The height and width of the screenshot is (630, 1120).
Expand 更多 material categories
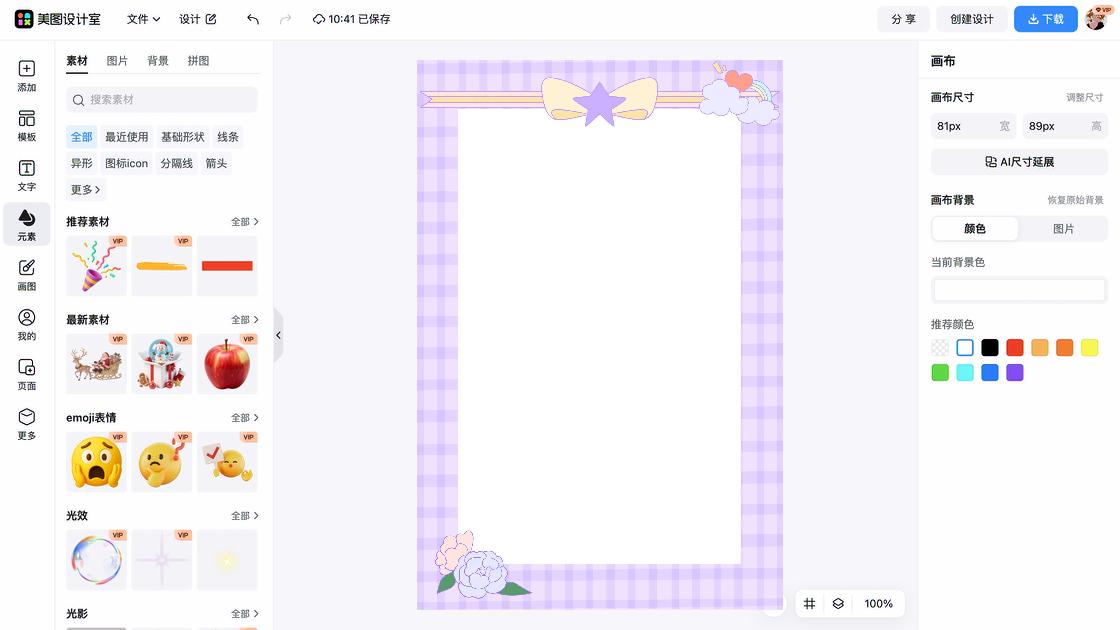click(x=86, y=189)
